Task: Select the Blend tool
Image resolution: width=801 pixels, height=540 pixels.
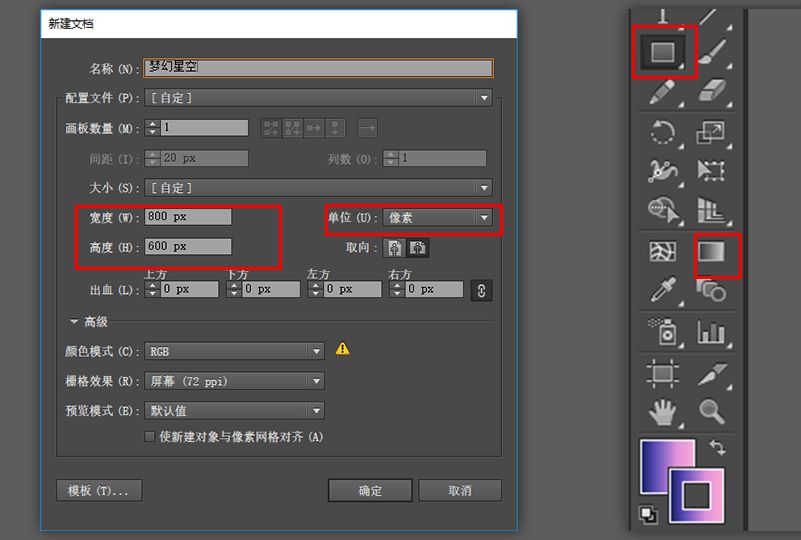Action: (712, 290)
